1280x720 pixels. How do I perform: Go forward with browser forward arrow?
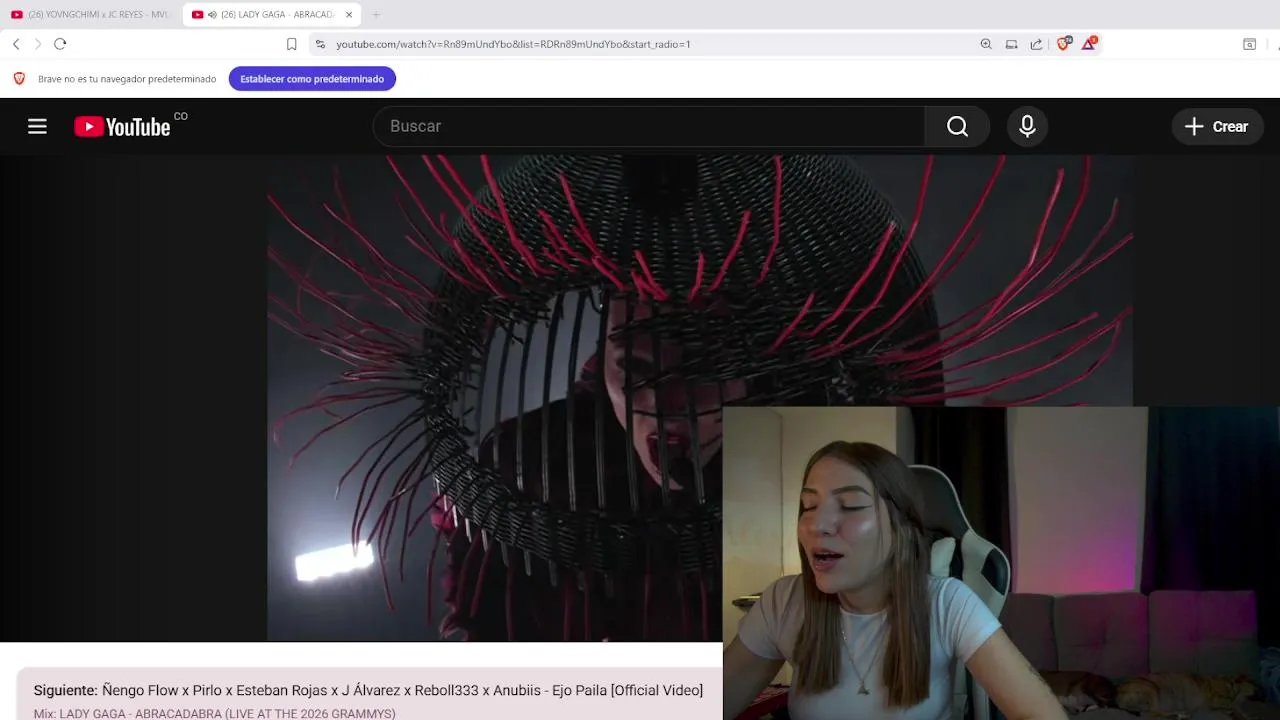38,44
